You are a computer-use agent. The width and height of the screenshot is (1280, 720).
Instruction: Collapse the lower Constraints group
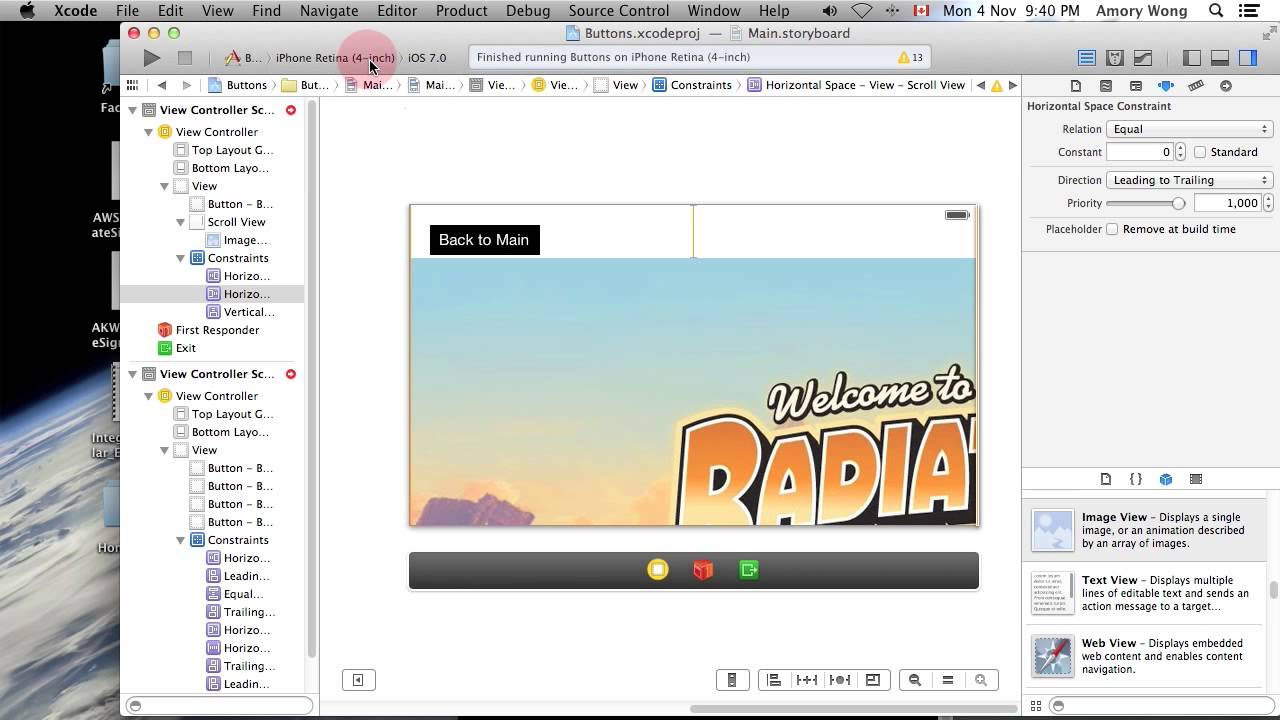point(181,540)
